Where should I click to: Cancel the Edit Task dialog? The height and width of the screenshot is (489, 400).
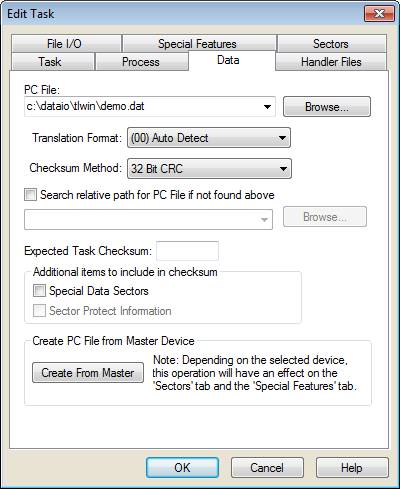[267, 468]
